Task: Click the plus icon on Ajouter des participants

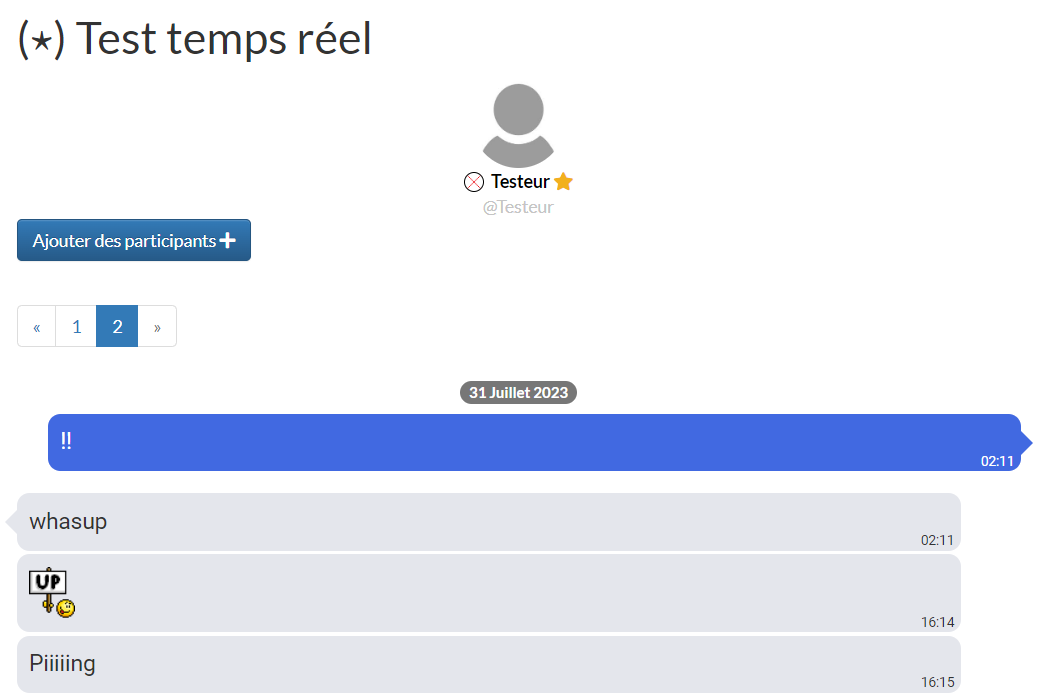Action: click(228, 240)
